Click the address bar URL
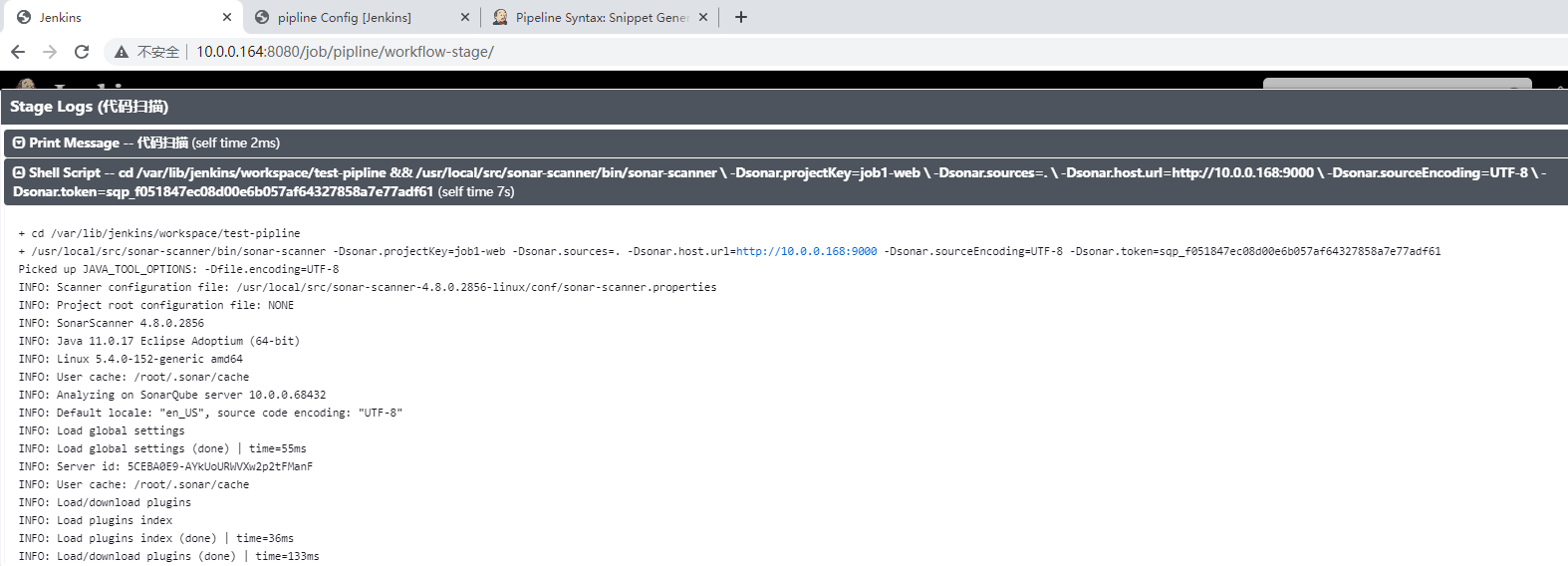The image size is (1568, 566). pos(345,52)
